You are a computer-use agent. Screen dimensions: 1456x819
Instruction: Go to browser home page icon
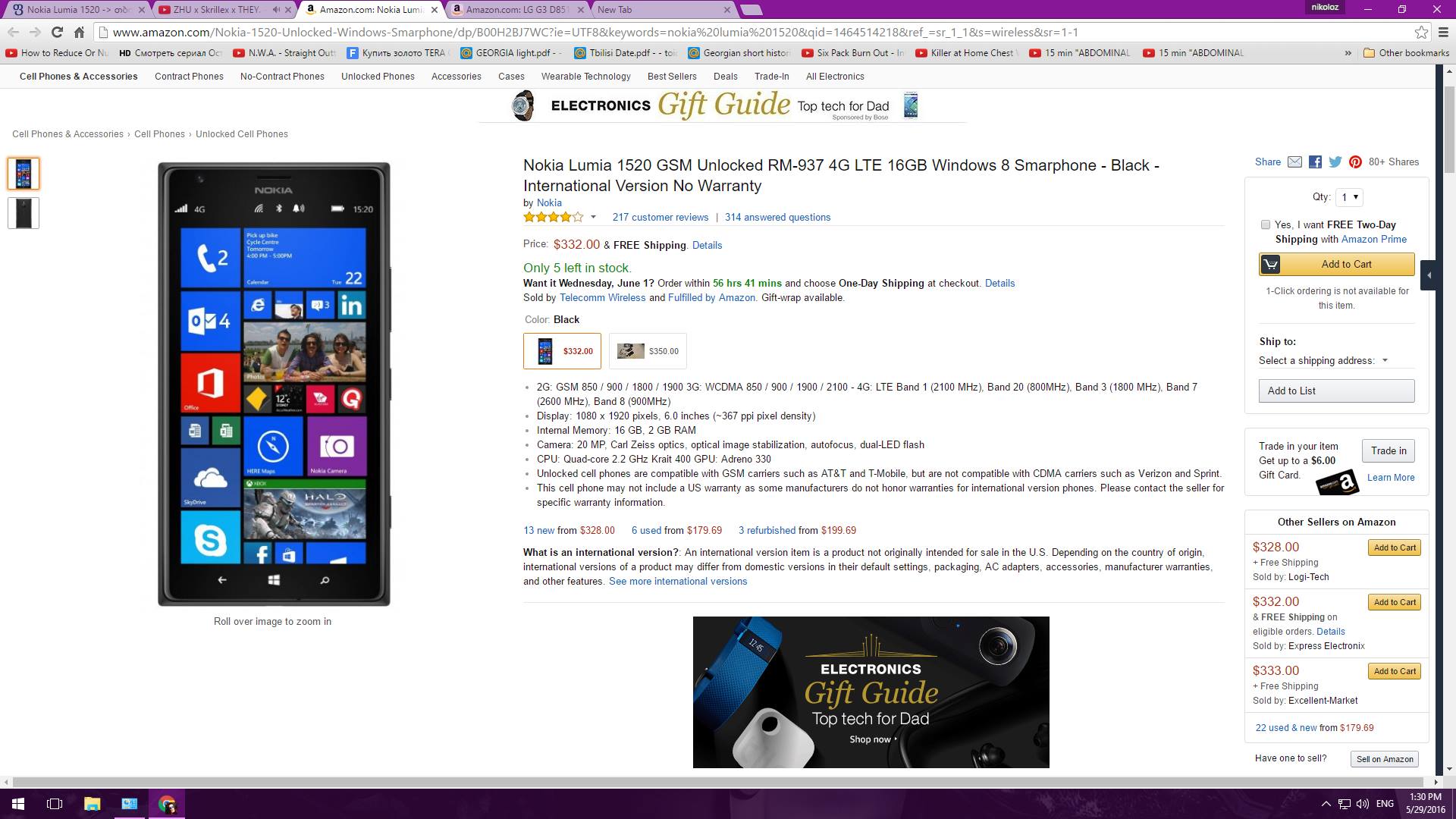(79, 32)
